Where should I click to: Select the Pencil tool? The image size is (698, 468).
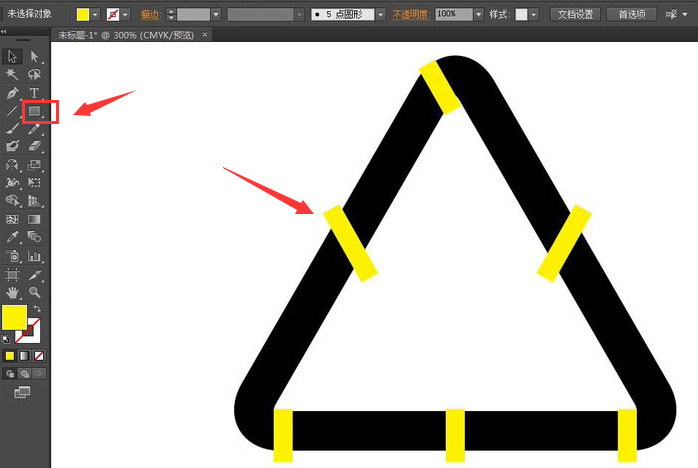pos(34,129)
